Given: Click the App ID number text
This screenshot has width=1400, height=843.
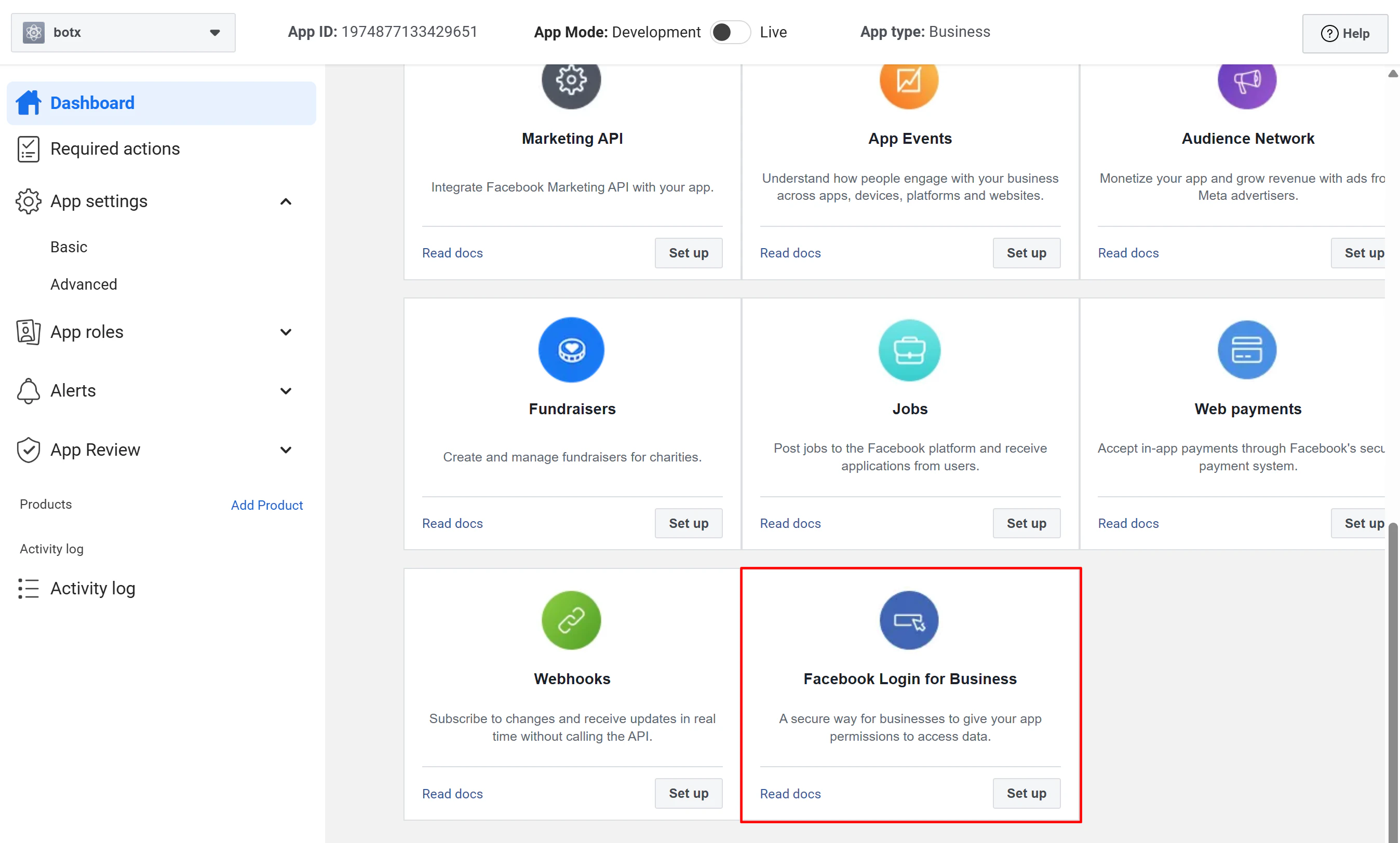Looking at the screenshot, I should (409, 32).
